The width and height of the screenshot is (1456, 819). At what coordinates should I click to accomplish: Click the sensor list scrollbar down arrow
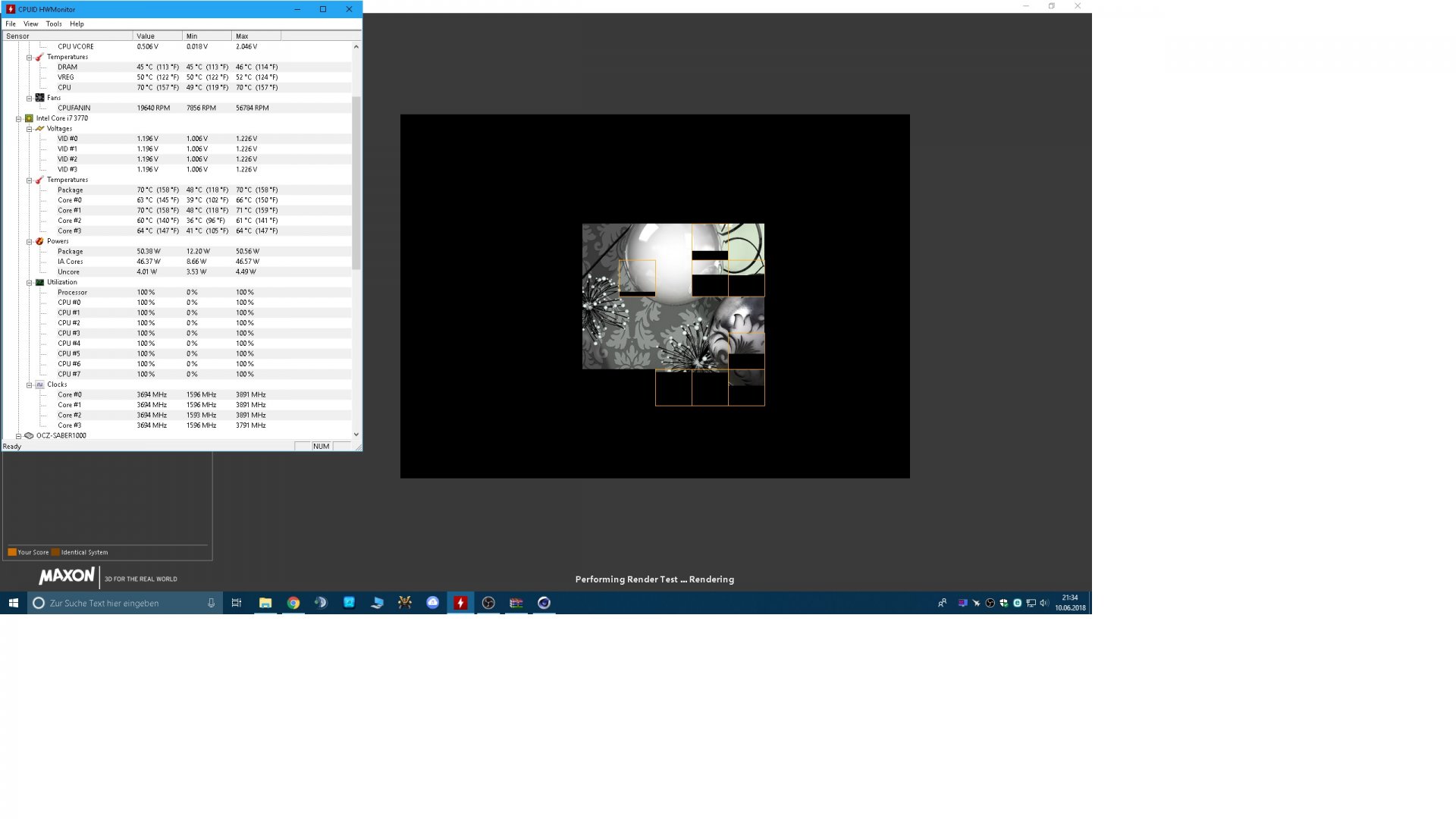(x=356, y=435)
